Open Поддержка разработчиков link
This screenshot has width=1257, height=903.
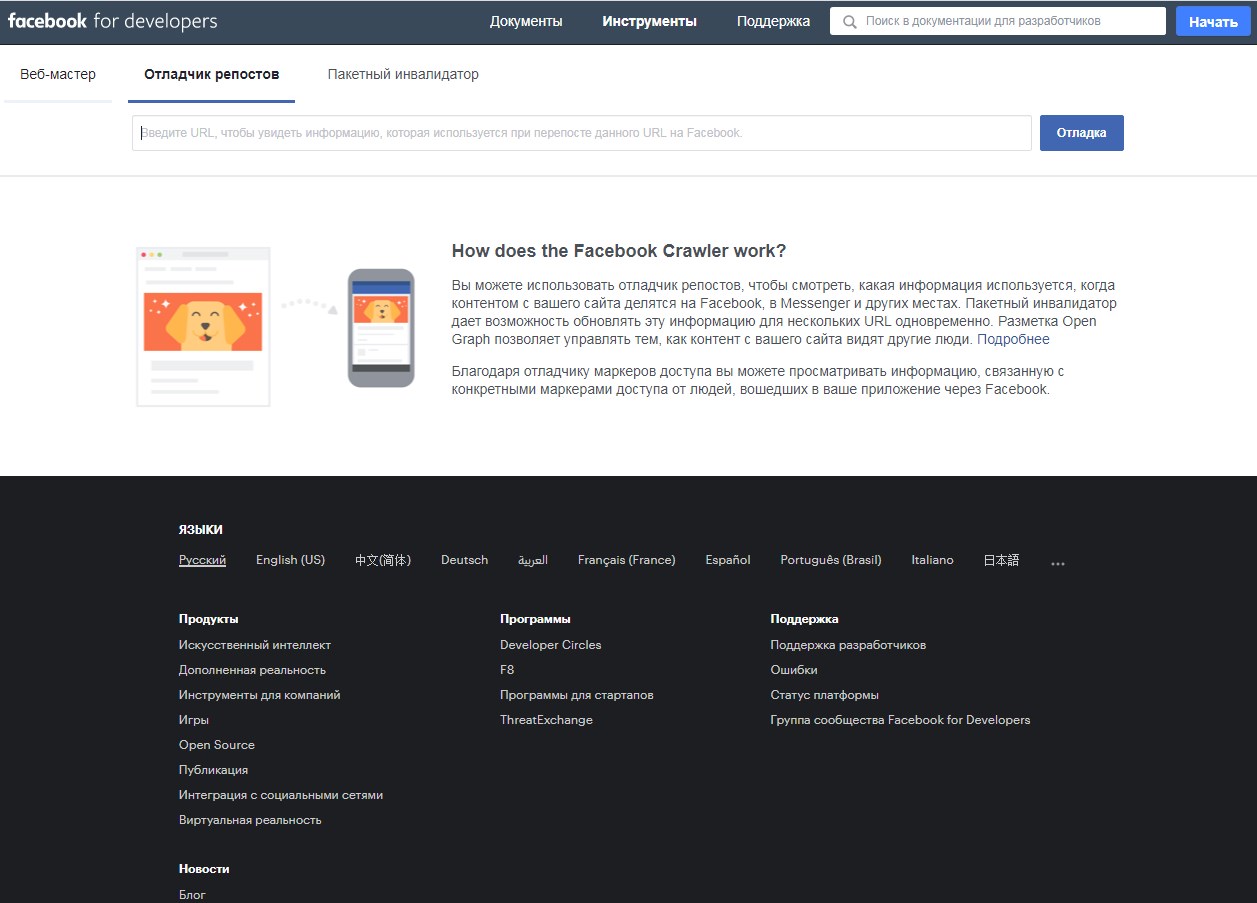849,645
